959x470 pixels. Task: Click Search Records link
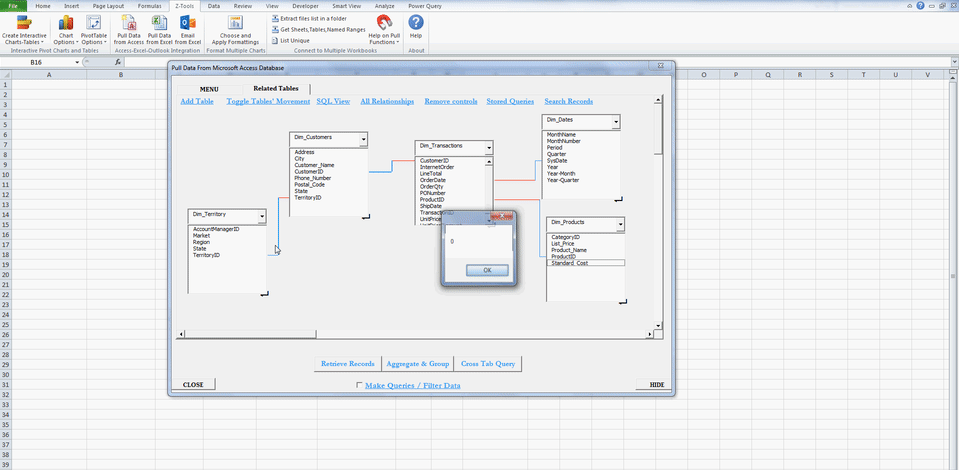click(568, 101)
